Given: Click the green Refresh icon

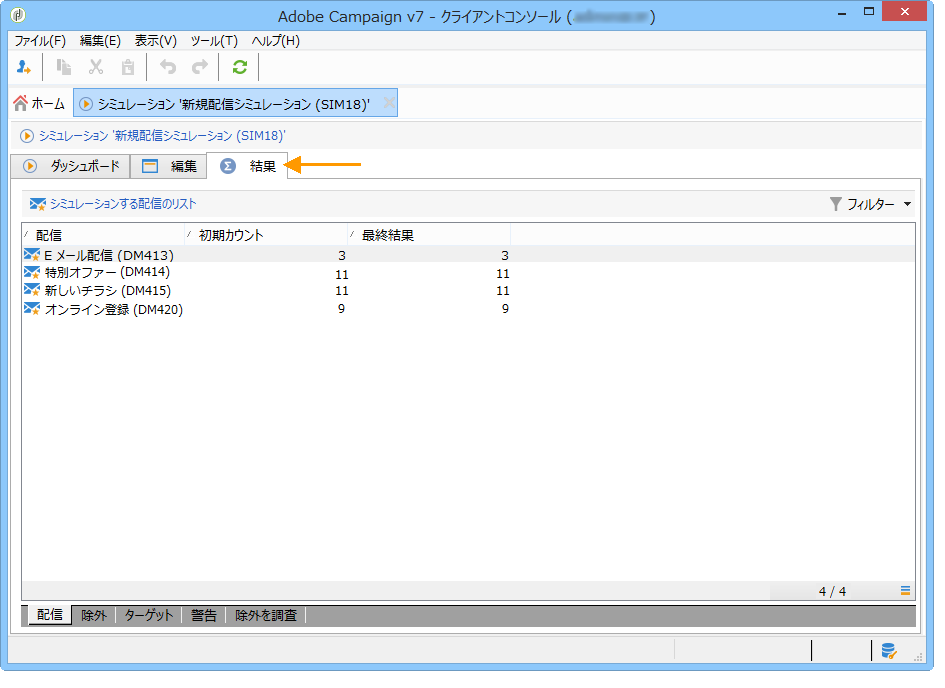Looking at the screenshot, I should 240,67.
